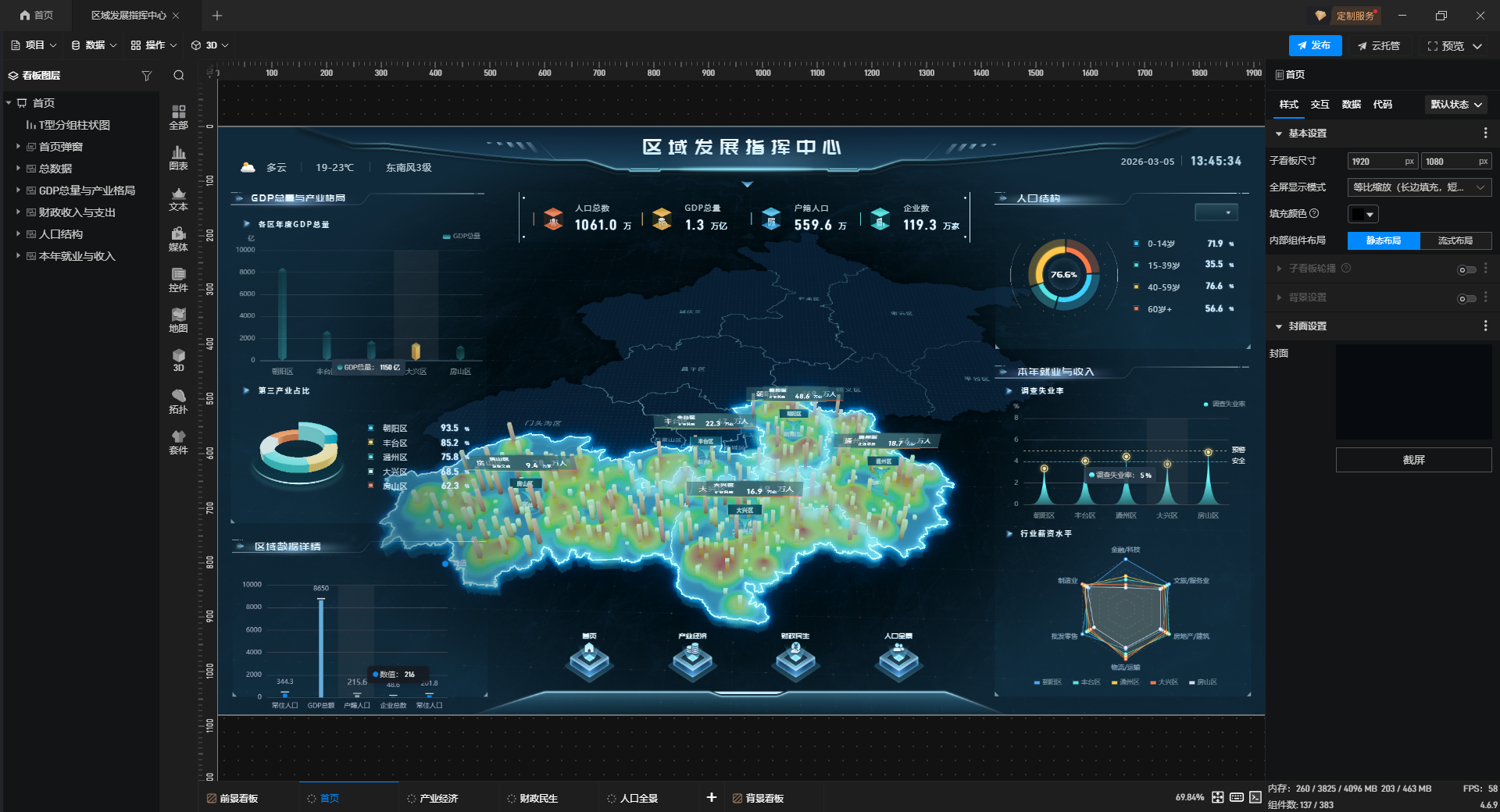This screenshot has width=1500, height=812.
Task: Open the 填充颜色 color swatch picker
Action: tap(1362, 214)
